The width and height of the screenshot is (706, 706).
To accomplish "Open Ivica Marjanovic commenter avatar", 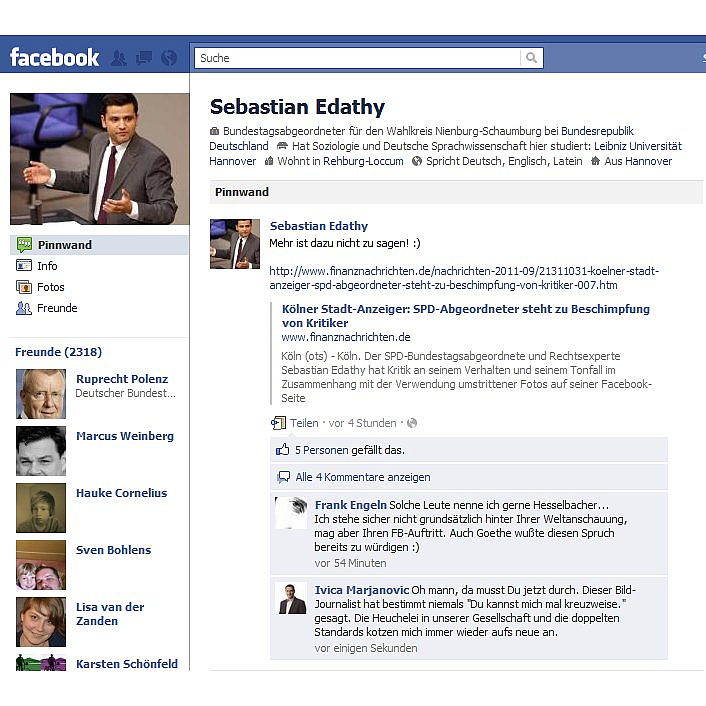I will (x=291, y=598).
